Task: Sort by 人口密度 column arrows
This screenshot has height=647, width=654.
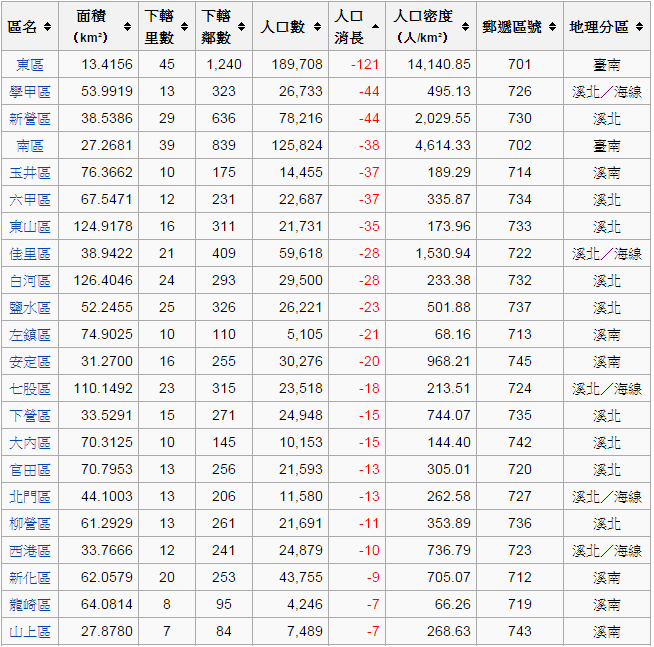Action: [465, 27]
